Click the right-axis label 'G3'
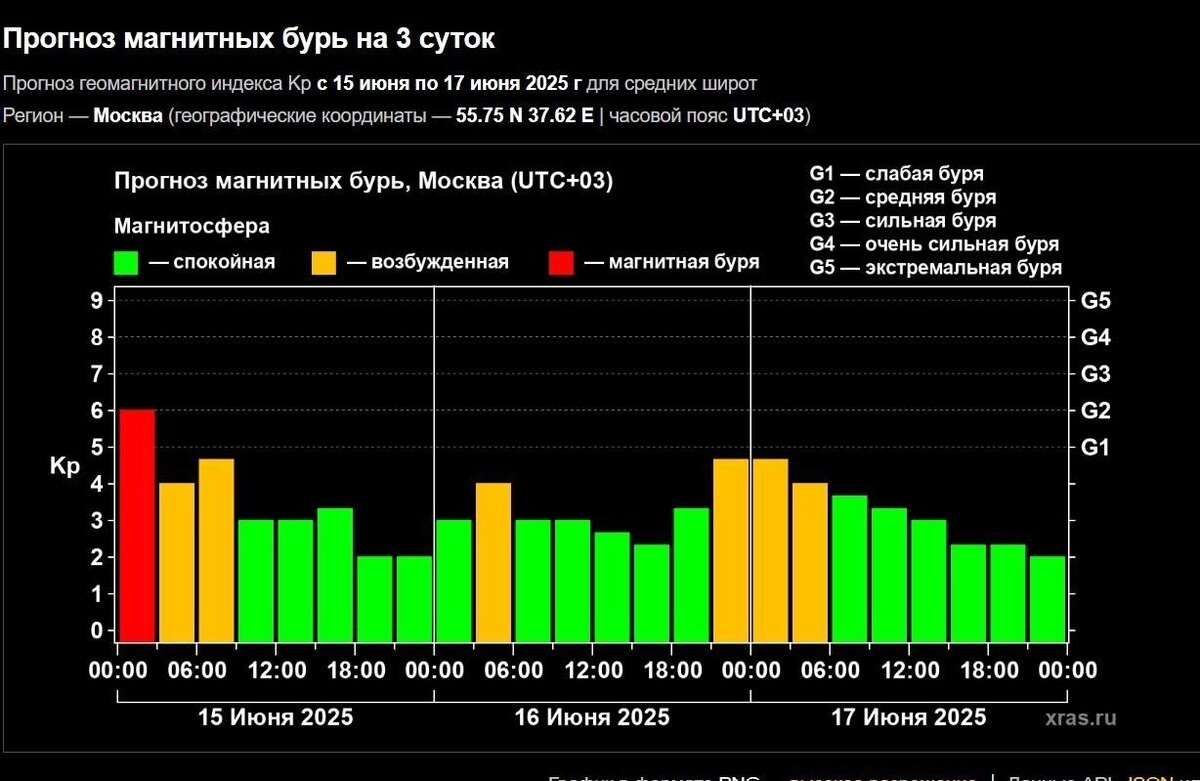Image resolution: width=1200 pixels, height=781 pixels. (x=1096, y=374)
